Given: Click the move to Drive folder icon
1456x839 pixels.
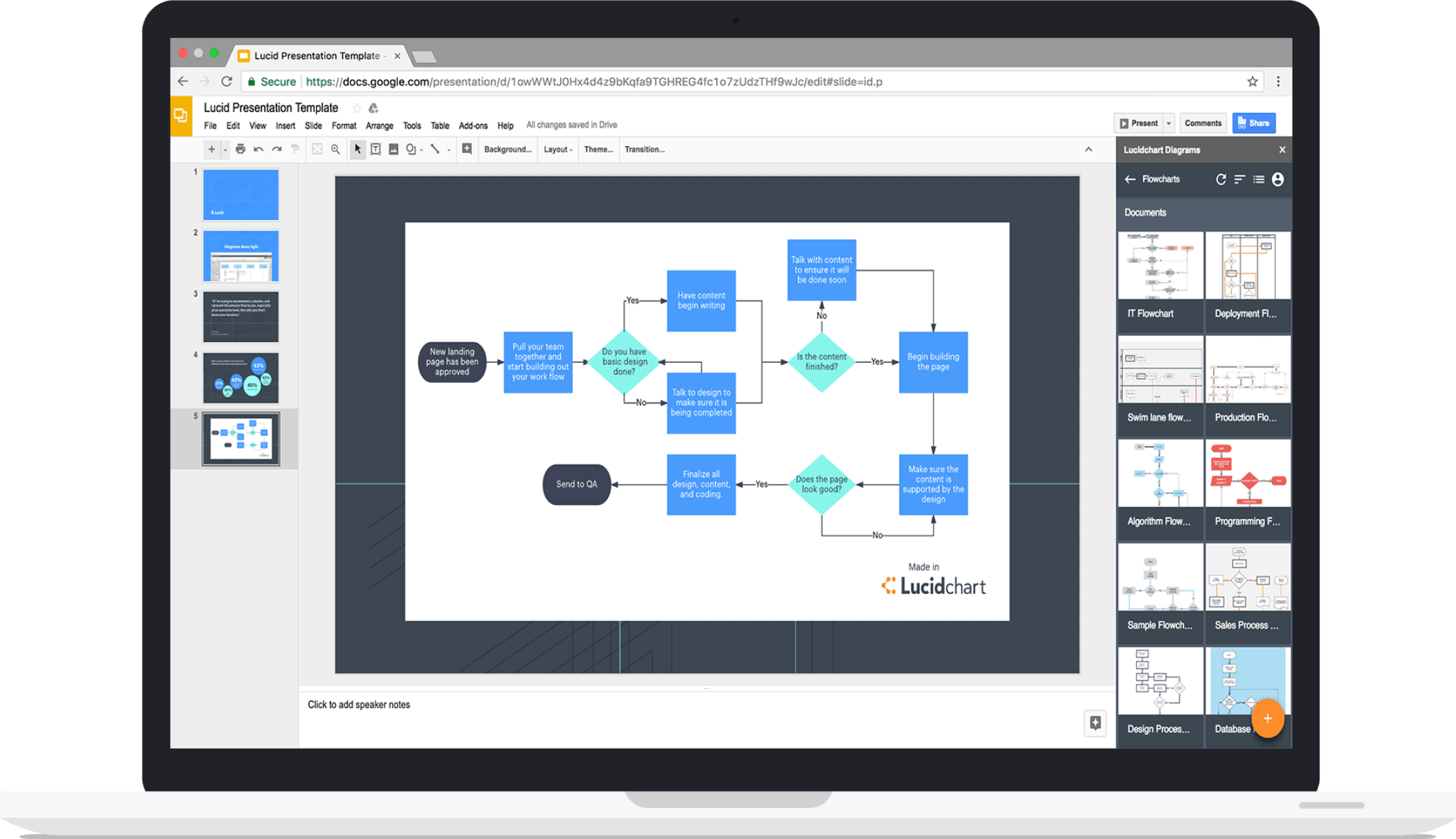Looking at the screenshot, I should point(373,108).
